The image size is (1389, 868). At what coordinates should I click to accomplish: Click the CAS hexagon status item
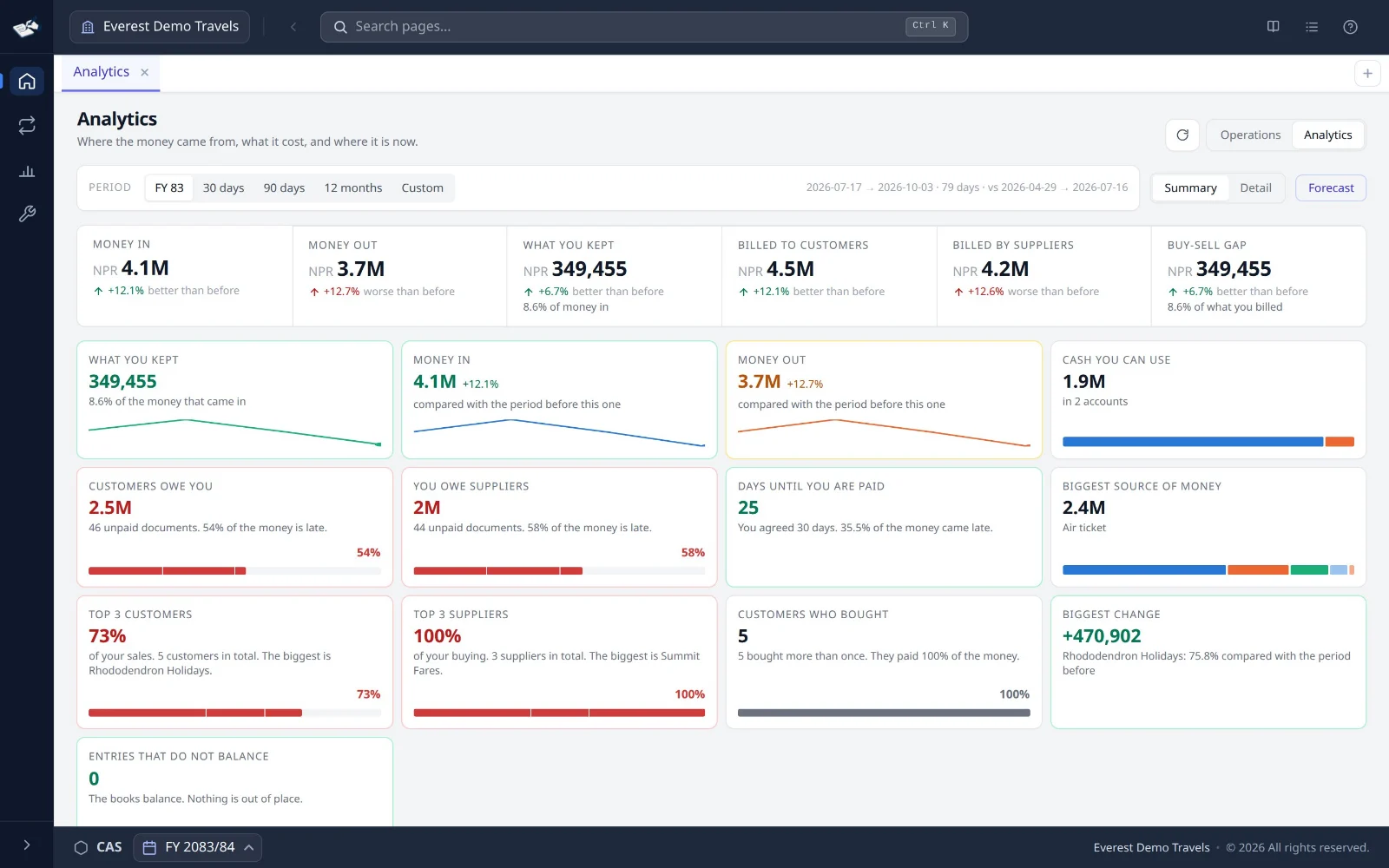tap(98, 847)
